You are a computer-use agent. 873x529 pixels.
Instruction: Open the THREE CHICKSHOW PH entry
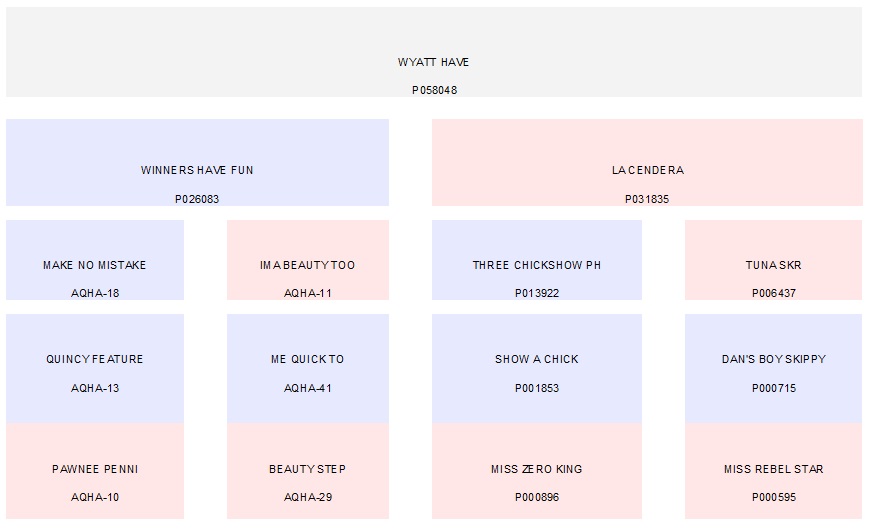tap(536, 260)
